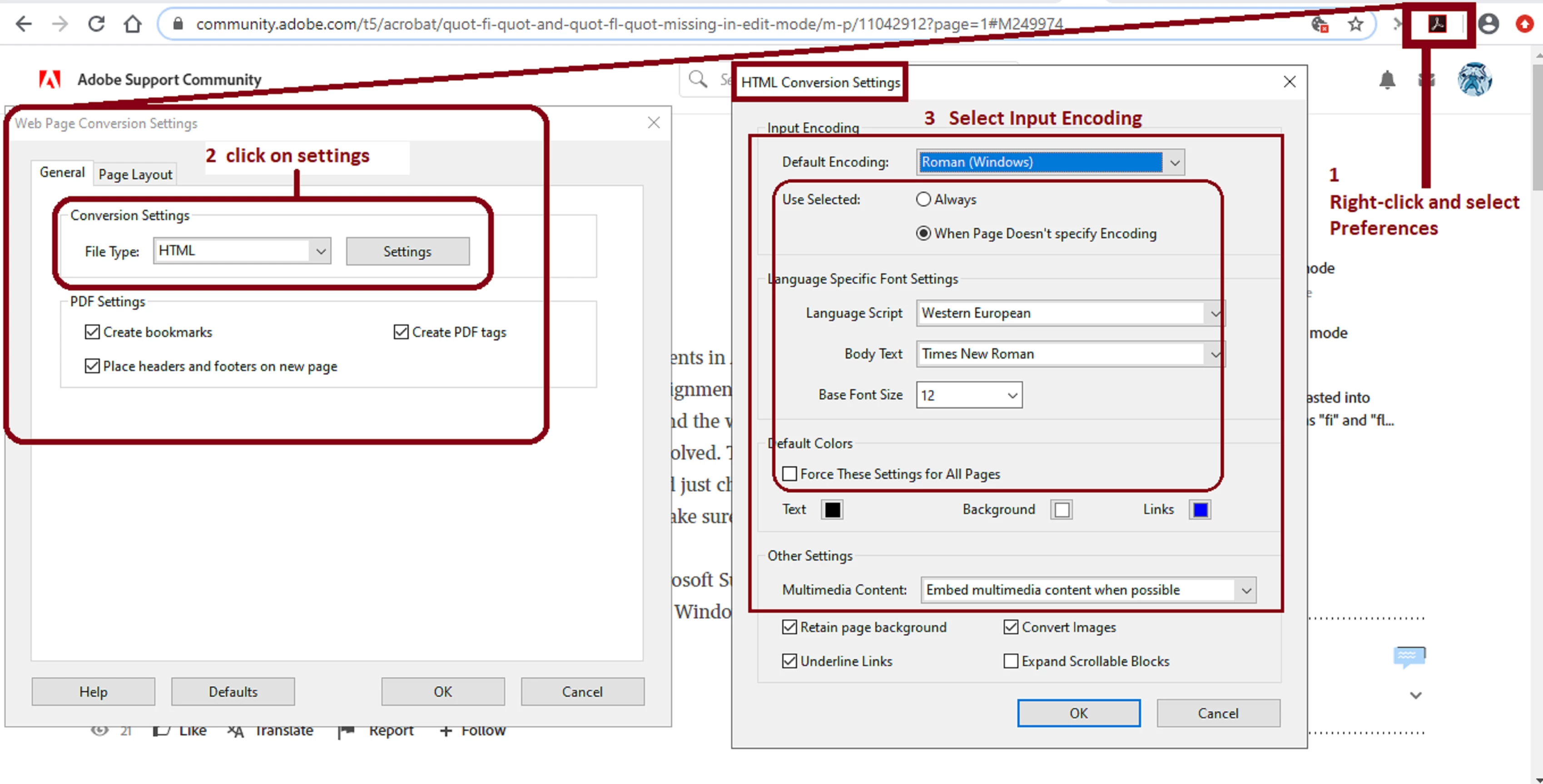Viewport: 1543px width, 784px height.
Task: Open the Default Encoding dropdown
Action: [1175, 162]
